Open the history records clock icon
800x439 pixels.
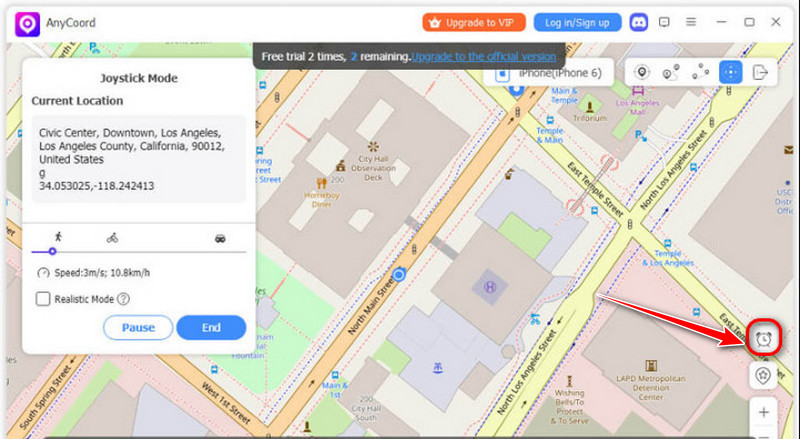[763, 338]
